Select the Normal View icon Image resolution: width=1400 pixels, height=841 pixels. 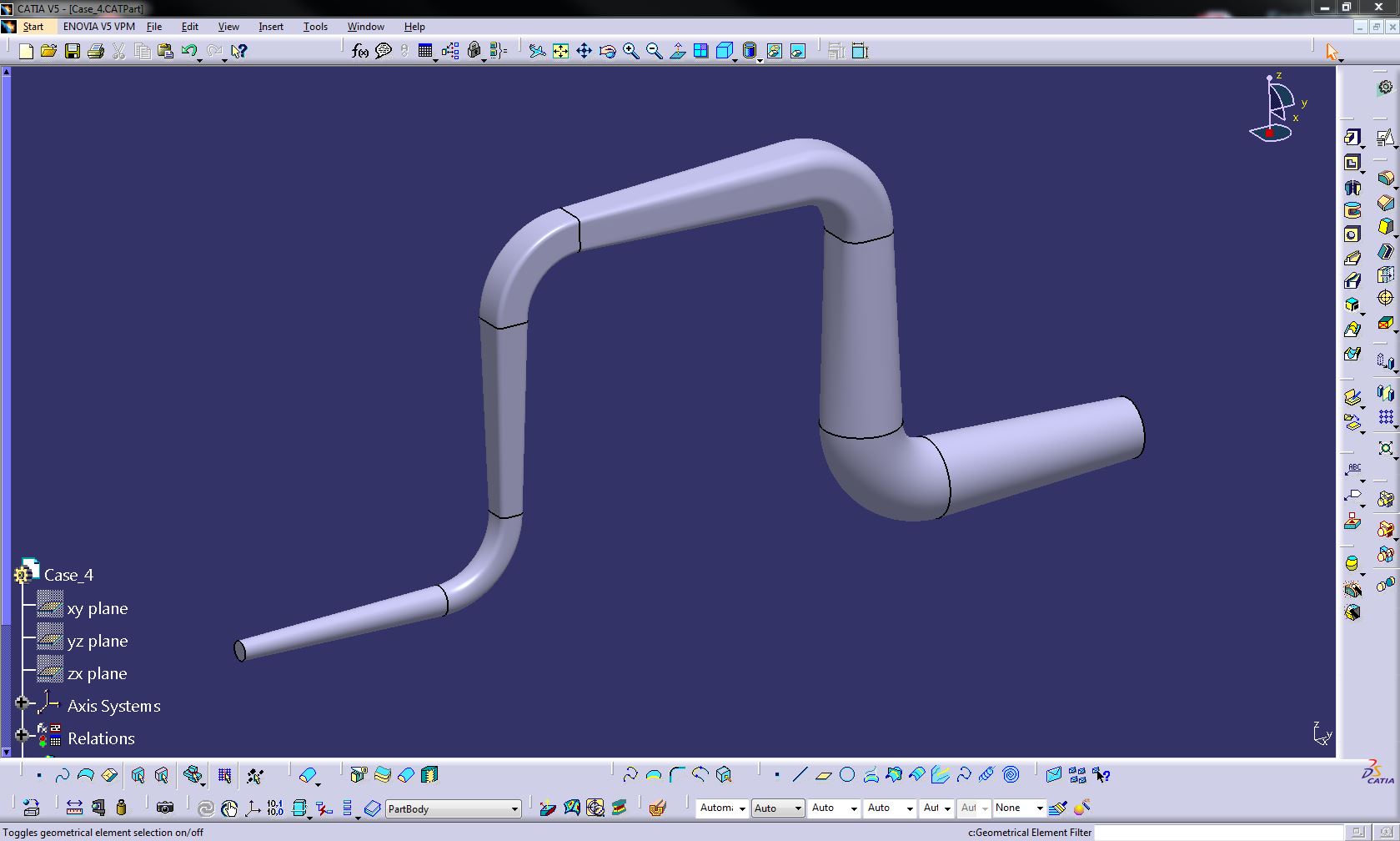tap(678, 52)
